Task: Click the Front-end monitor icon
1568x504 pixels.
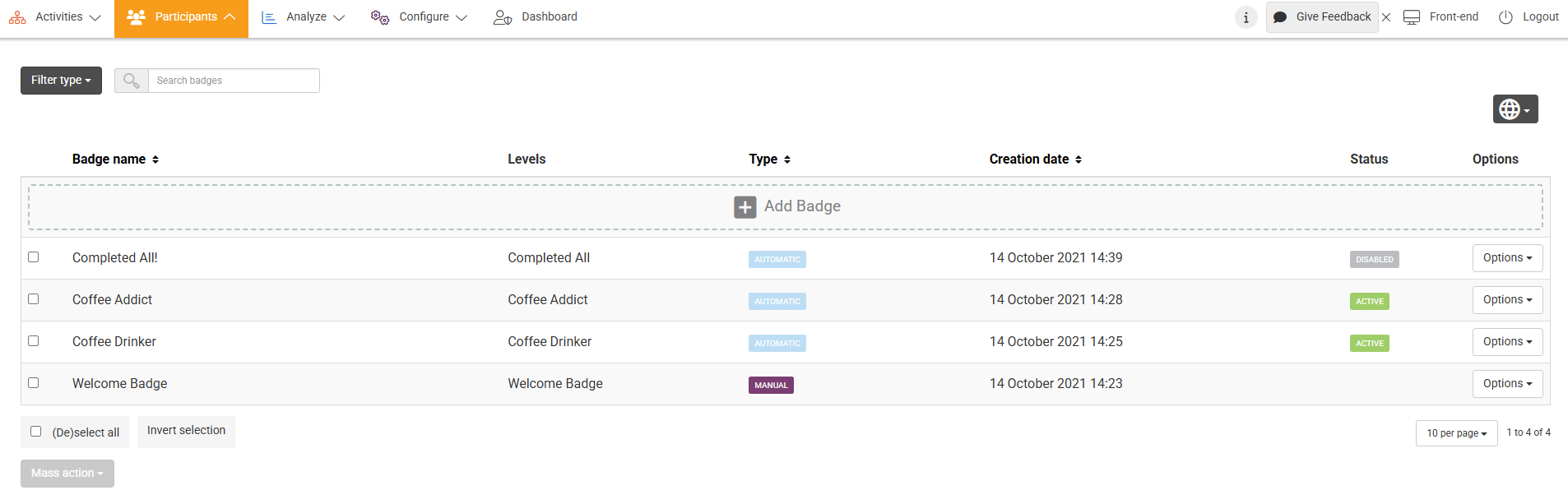Action: [1412, 17]
